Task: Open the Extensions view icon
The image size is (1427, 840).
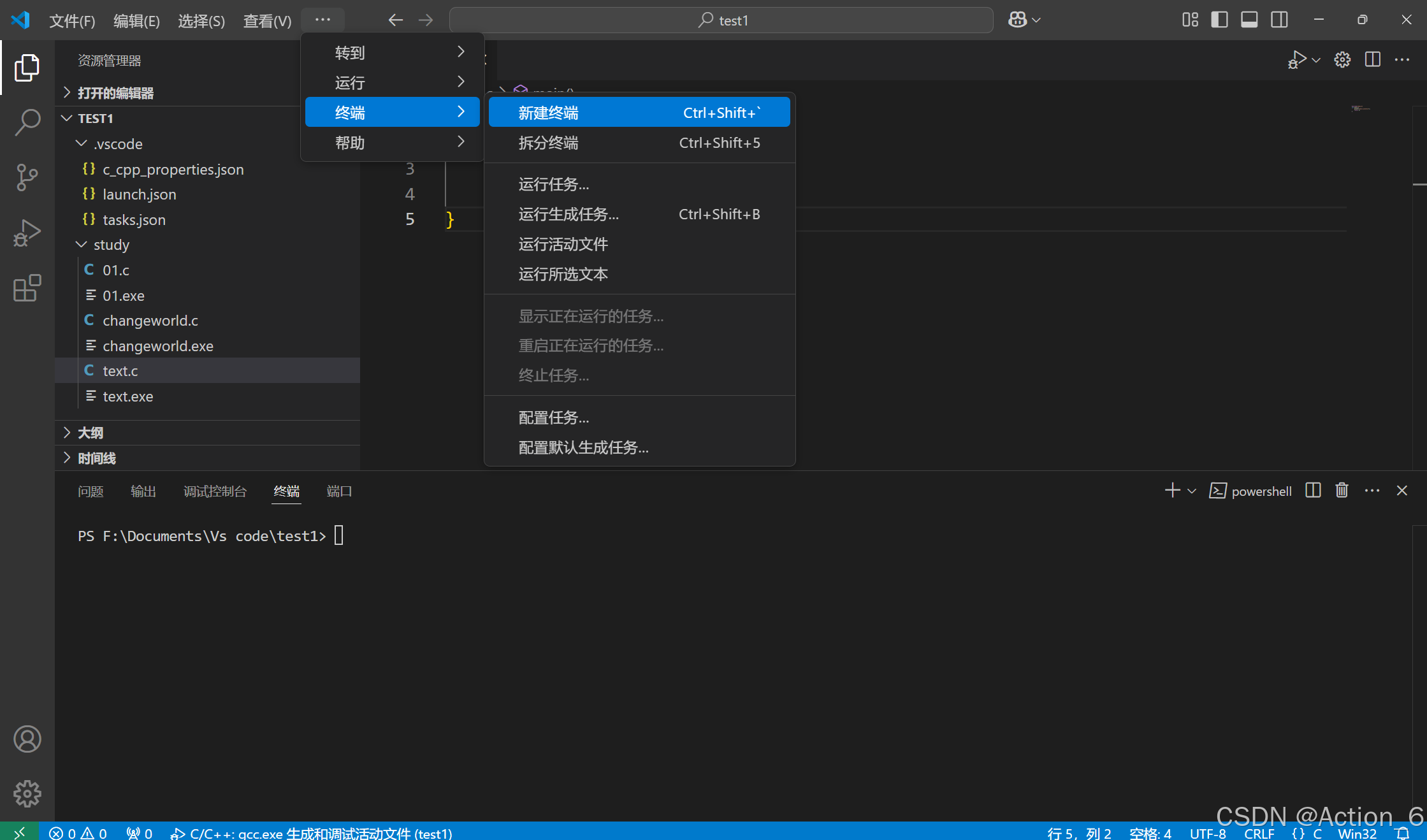Action: tap(27, 288)
